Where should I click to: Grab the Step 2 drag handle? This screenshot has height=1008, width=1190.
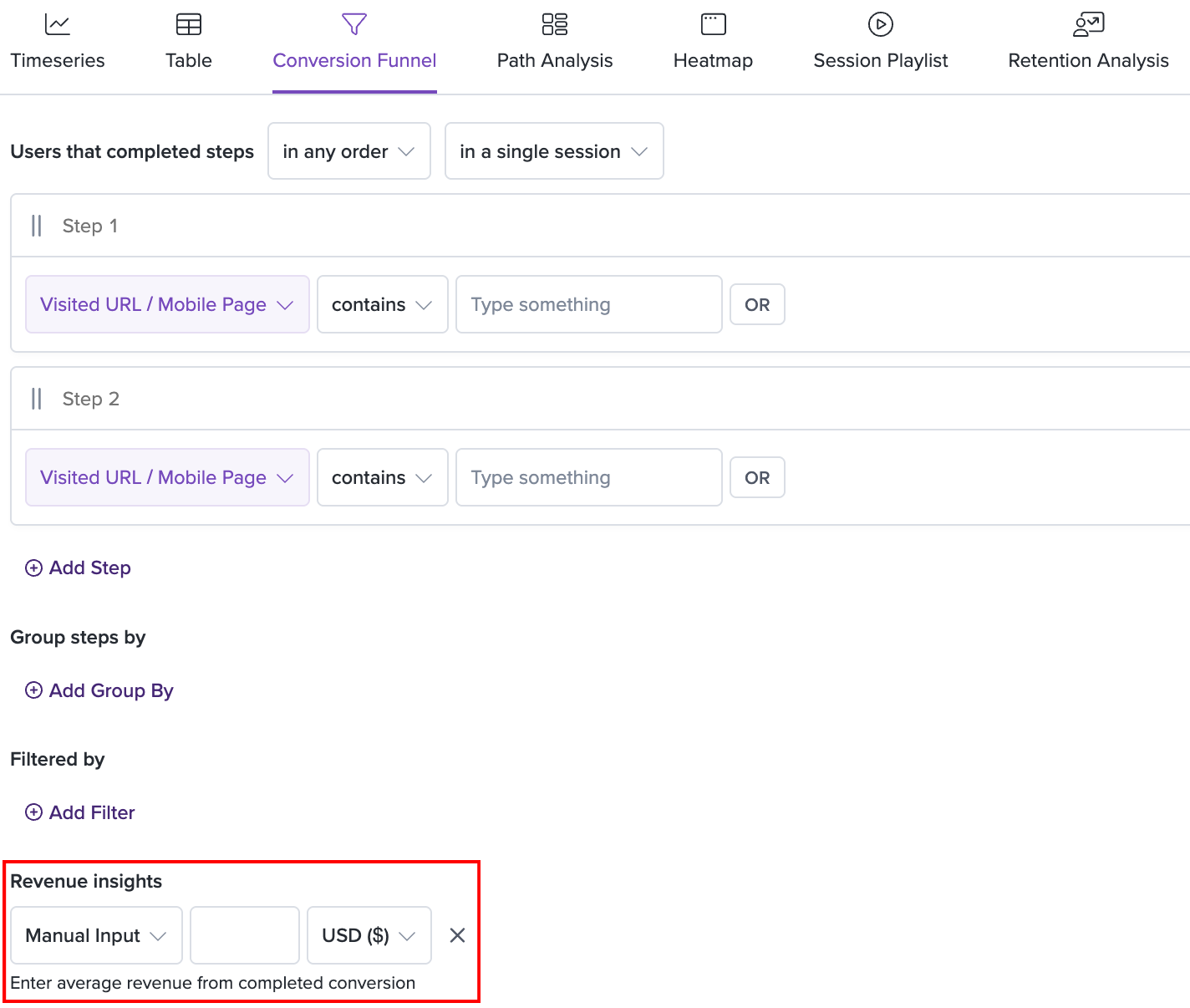(36, 399)
